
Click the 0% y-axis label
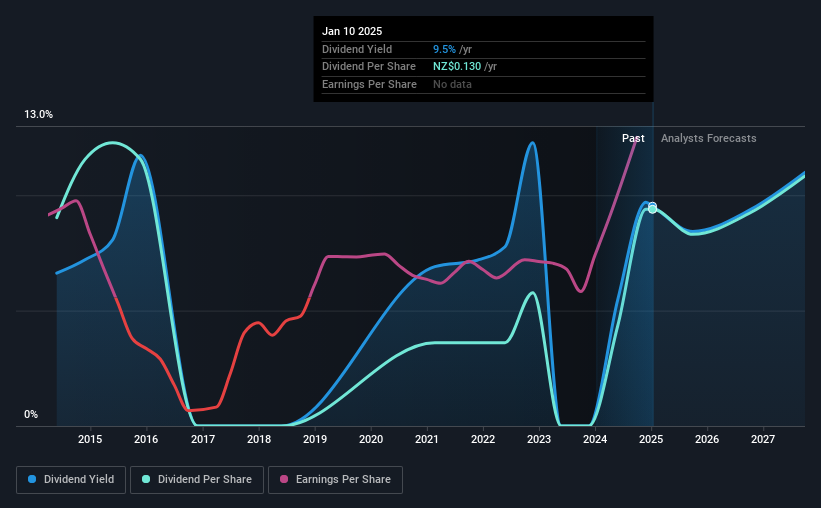tap(31, 414)
